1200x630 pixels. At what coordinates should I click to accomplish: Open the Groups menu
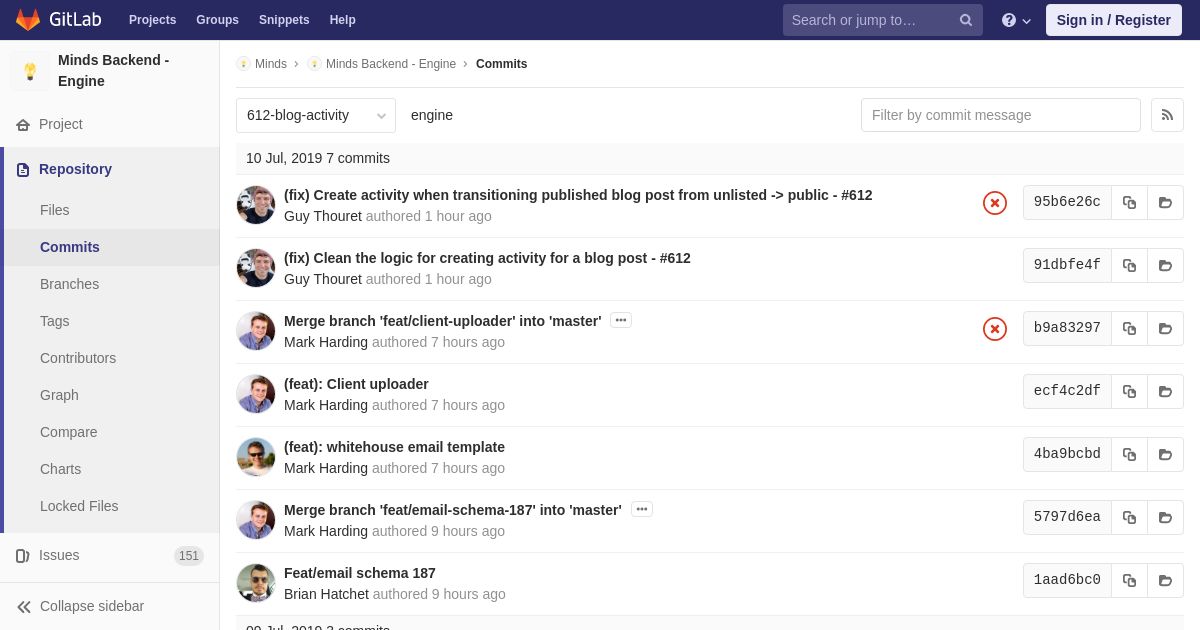coord(217,20)
